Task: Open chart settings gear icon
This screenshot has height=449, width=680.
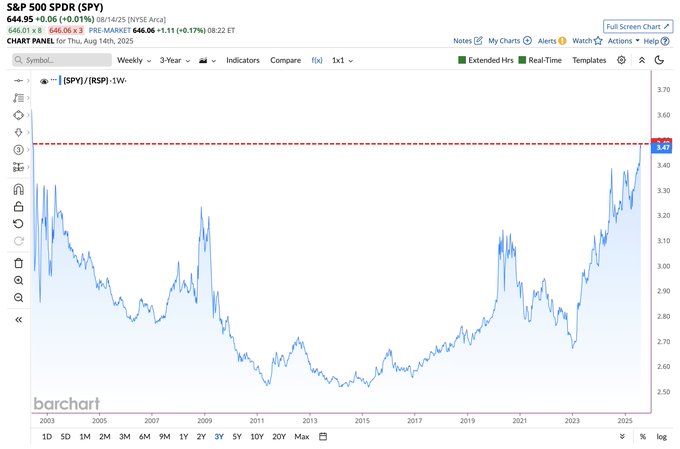Action: 621,60
